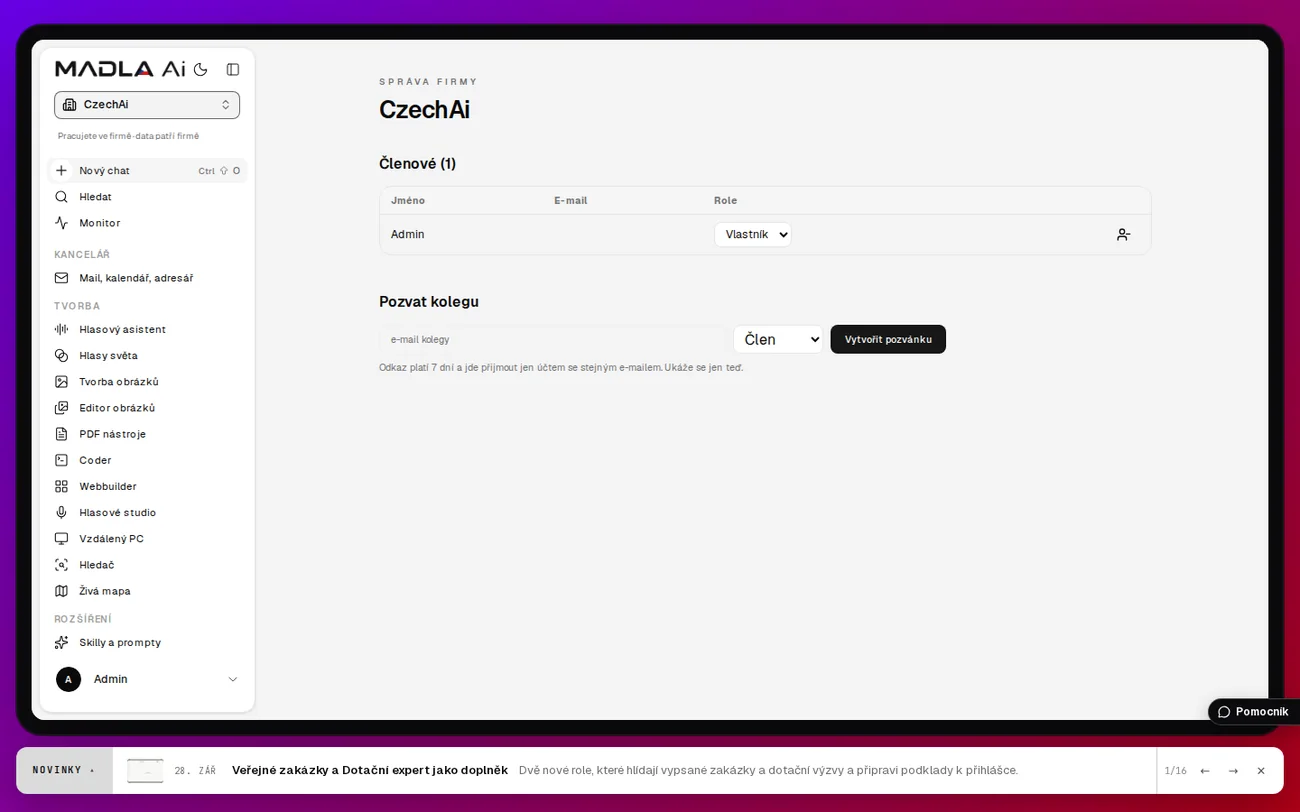Click the Jméno column header
1300x812 pixels.
pos(408,200)
